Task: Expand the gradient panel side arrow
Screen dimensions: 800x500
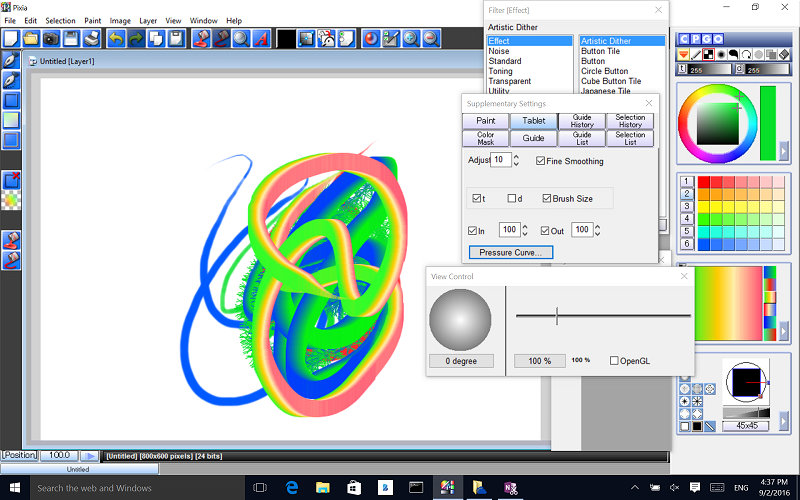Action: [x=784, y=332]
